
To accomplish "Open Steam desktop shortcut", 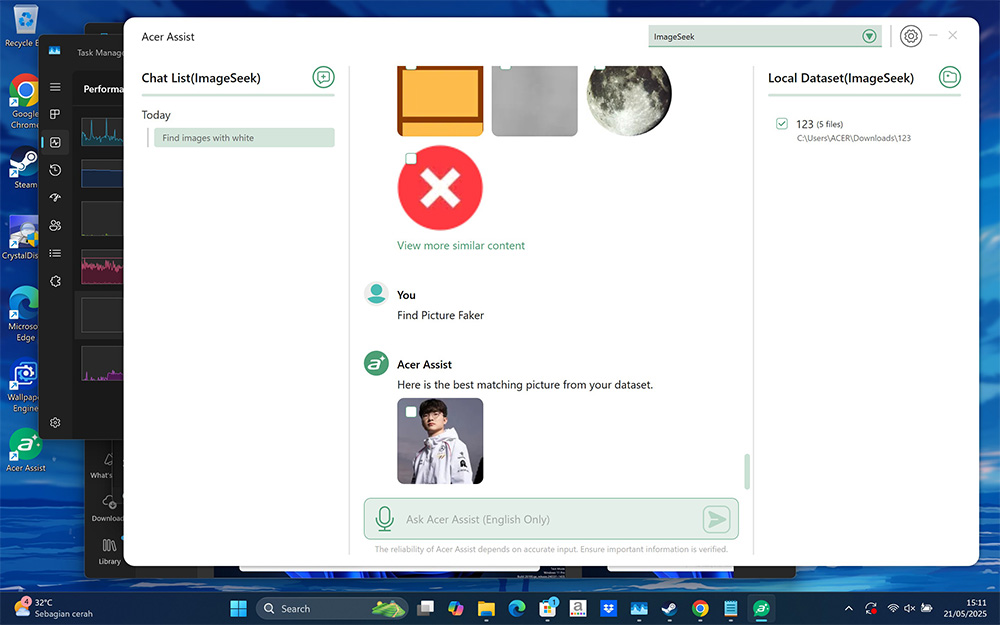I will [24, 168].
